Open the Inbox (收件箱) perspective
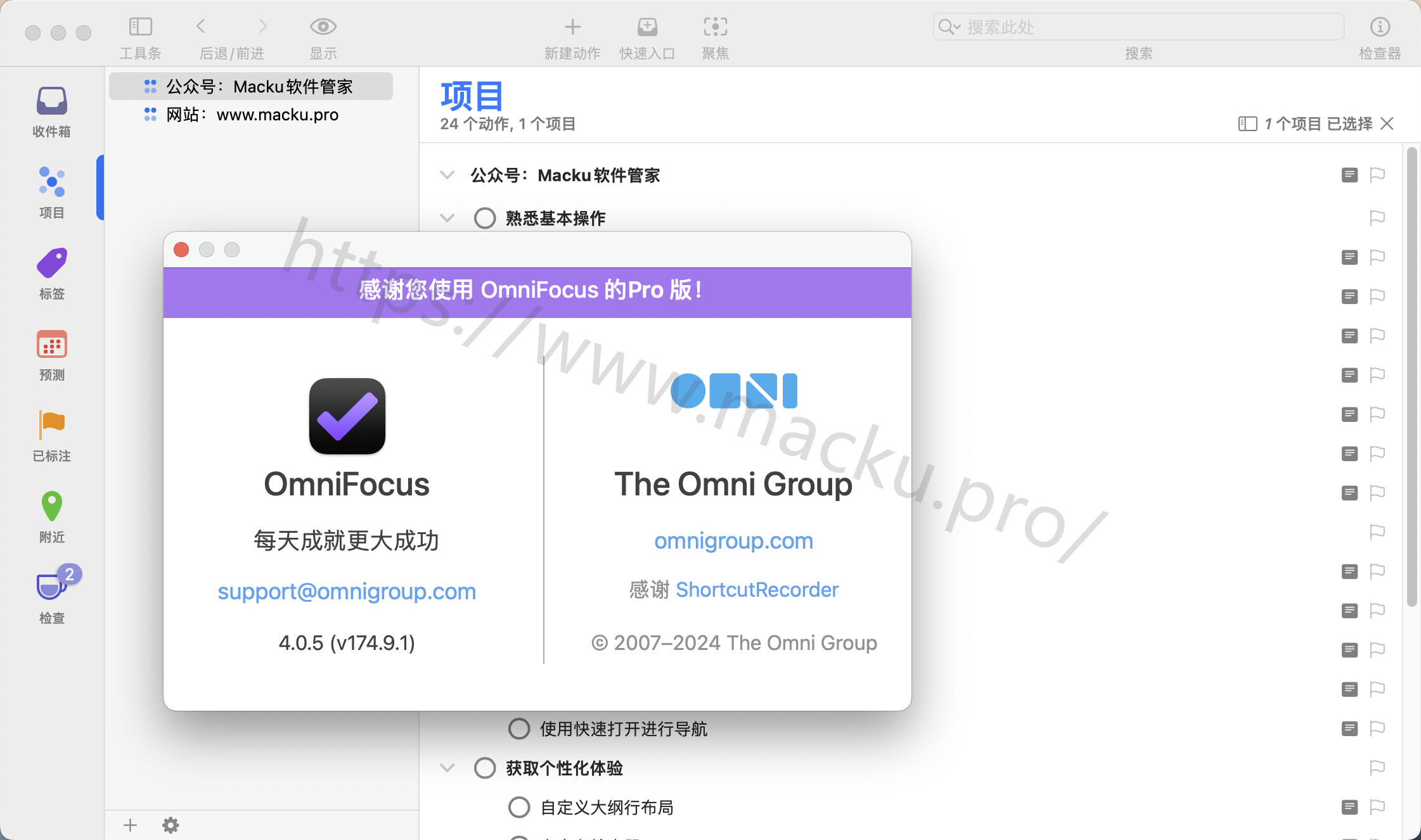1421x840 pixels. point(51,112)
